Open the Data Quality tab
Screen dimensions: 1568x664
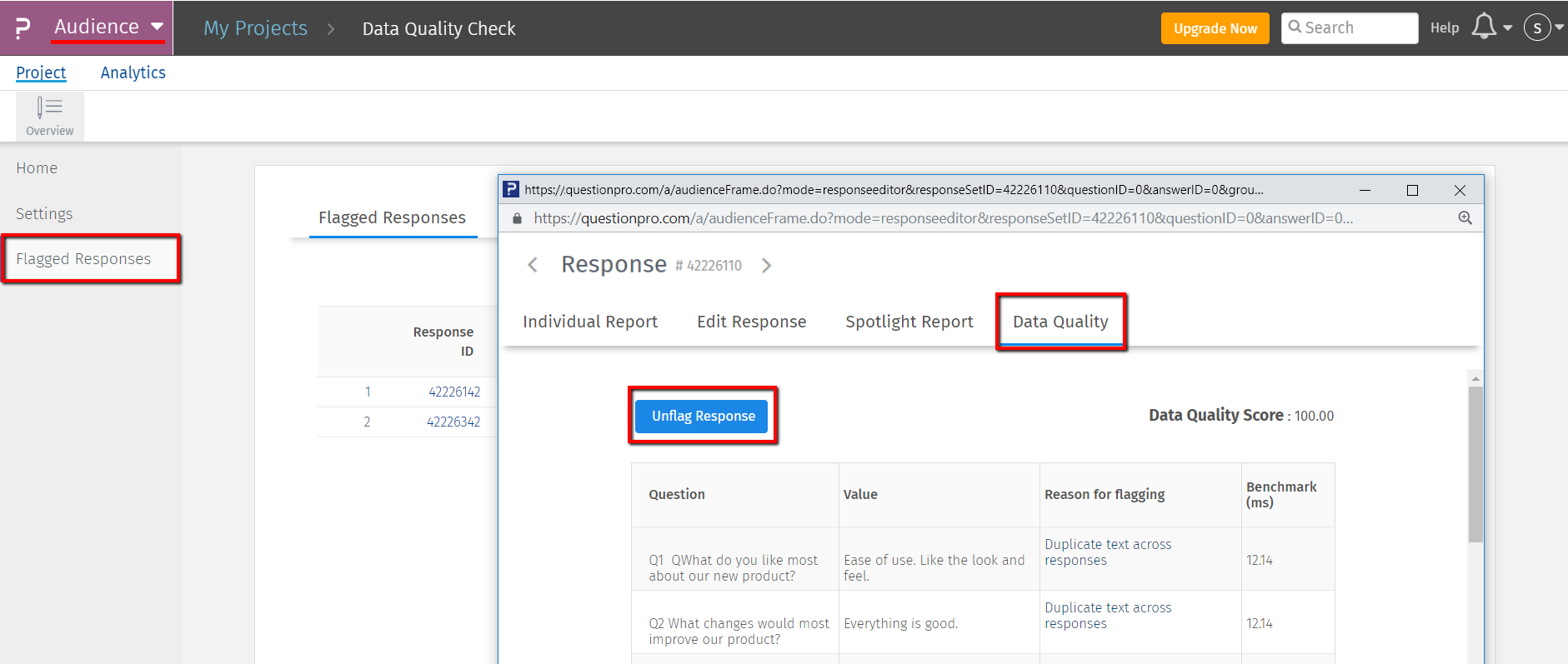pyautogui.click(x=1060, y=322)
